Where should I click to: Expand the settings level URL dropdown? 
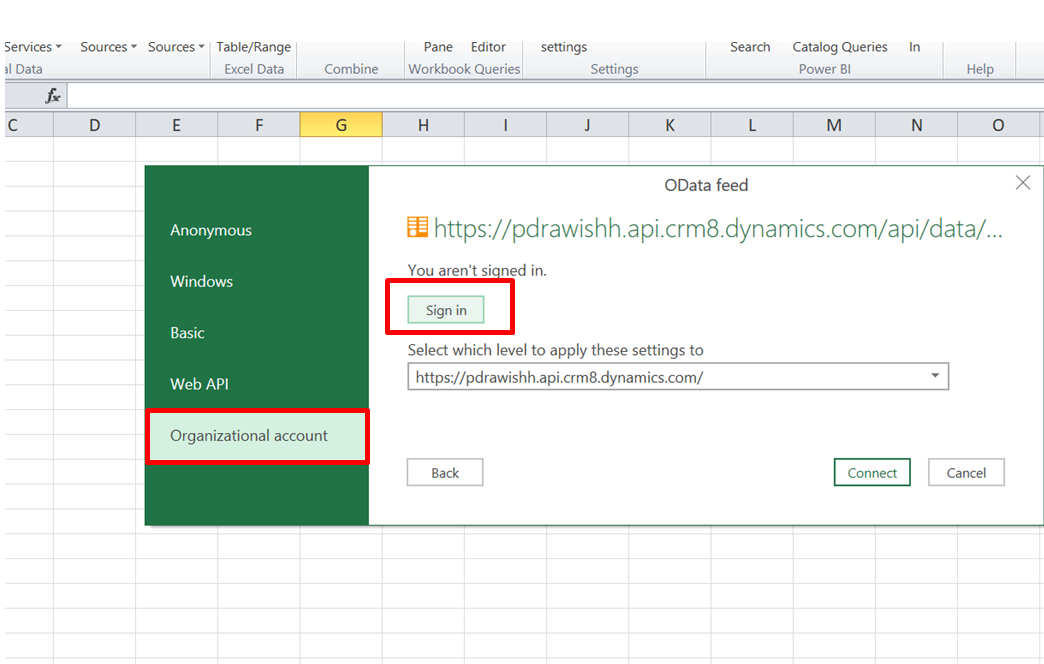[x=934, y=376]
